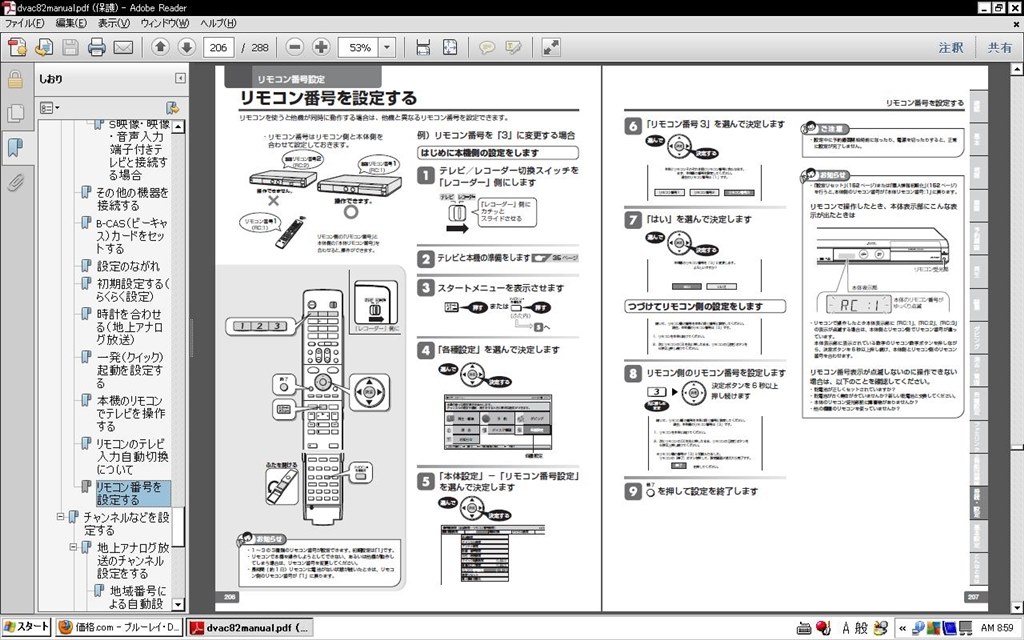The image size is (1024, 640).
Task: Select the highlight text tool
Action: coord(513,47)
